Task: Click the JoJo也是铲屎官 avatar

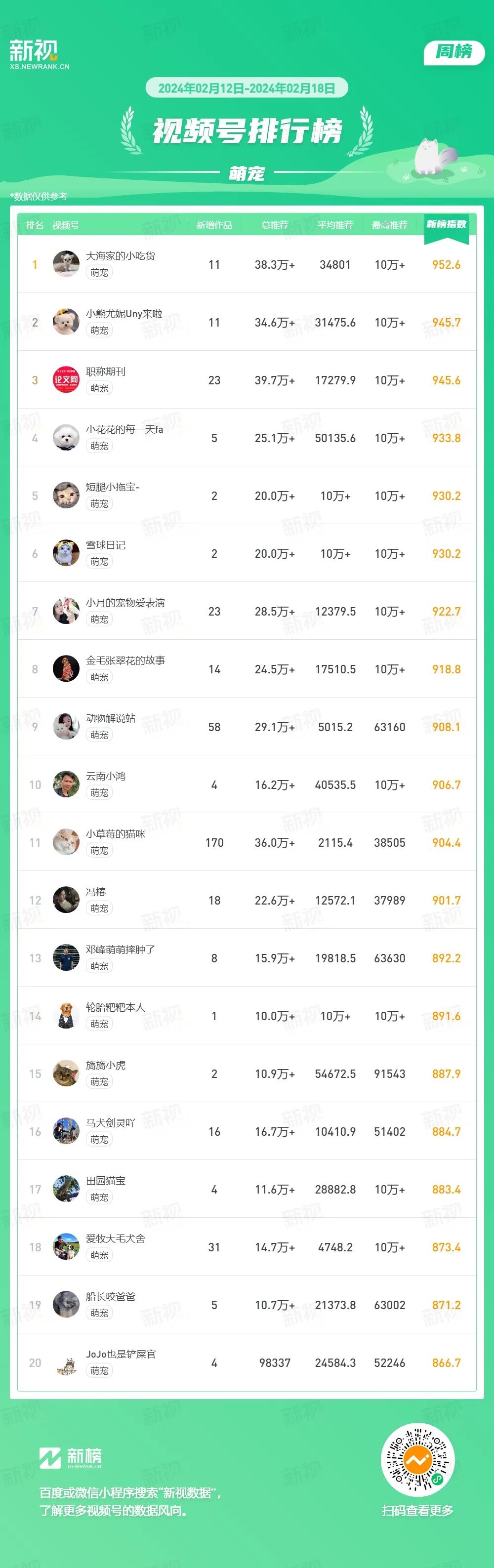Action: click(66, 1363)
